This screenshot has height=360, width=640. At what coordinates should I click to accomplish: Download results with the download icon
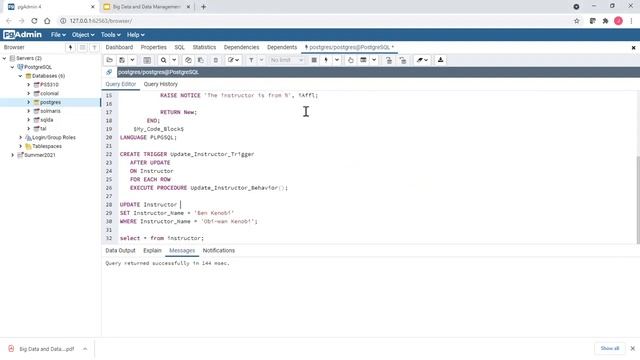pyautogui.click(x=440, y=60)
